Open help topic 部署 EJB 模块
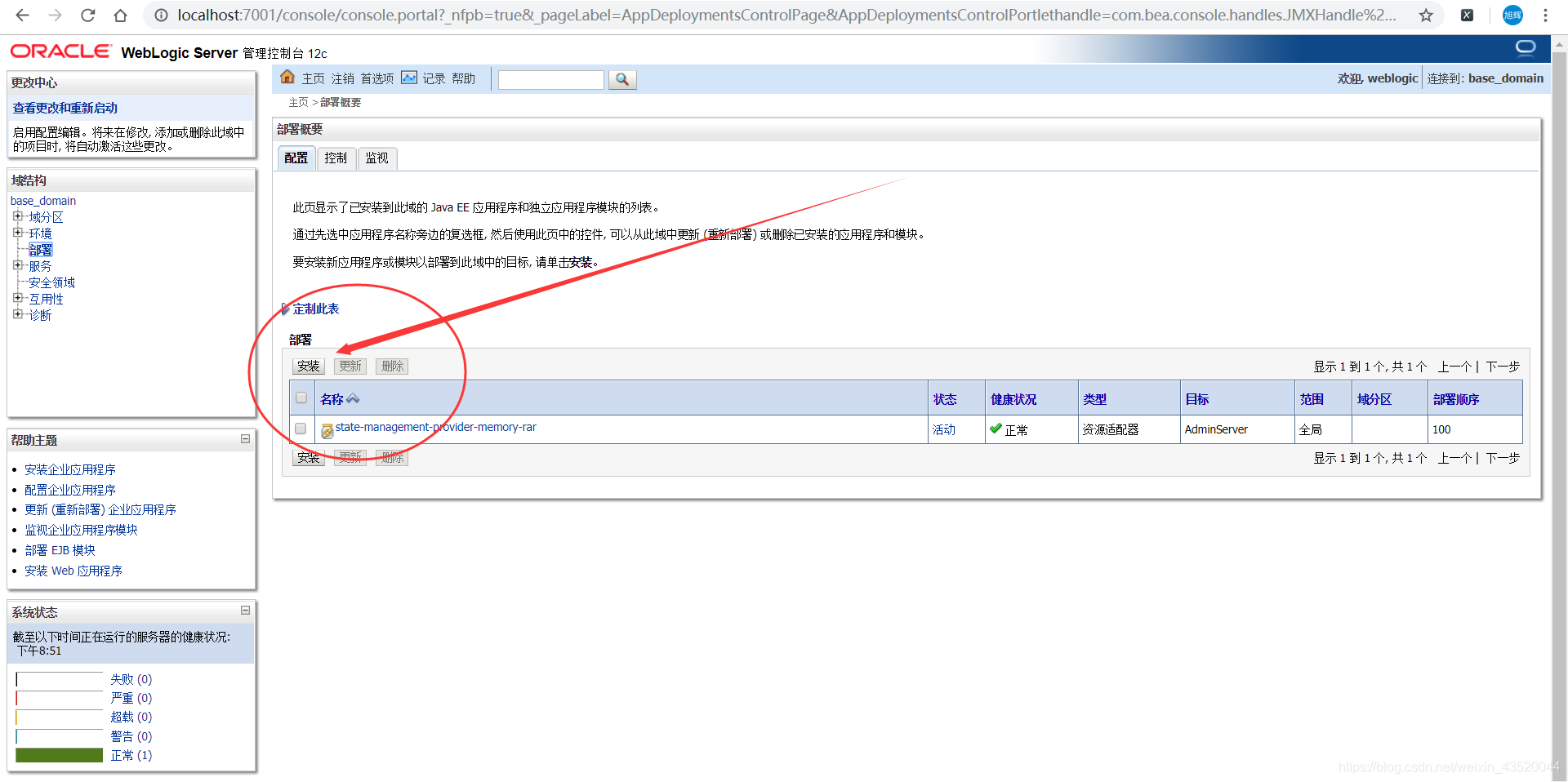The width and height of the screenshot is (1568, 782). (x=60, y=550)
